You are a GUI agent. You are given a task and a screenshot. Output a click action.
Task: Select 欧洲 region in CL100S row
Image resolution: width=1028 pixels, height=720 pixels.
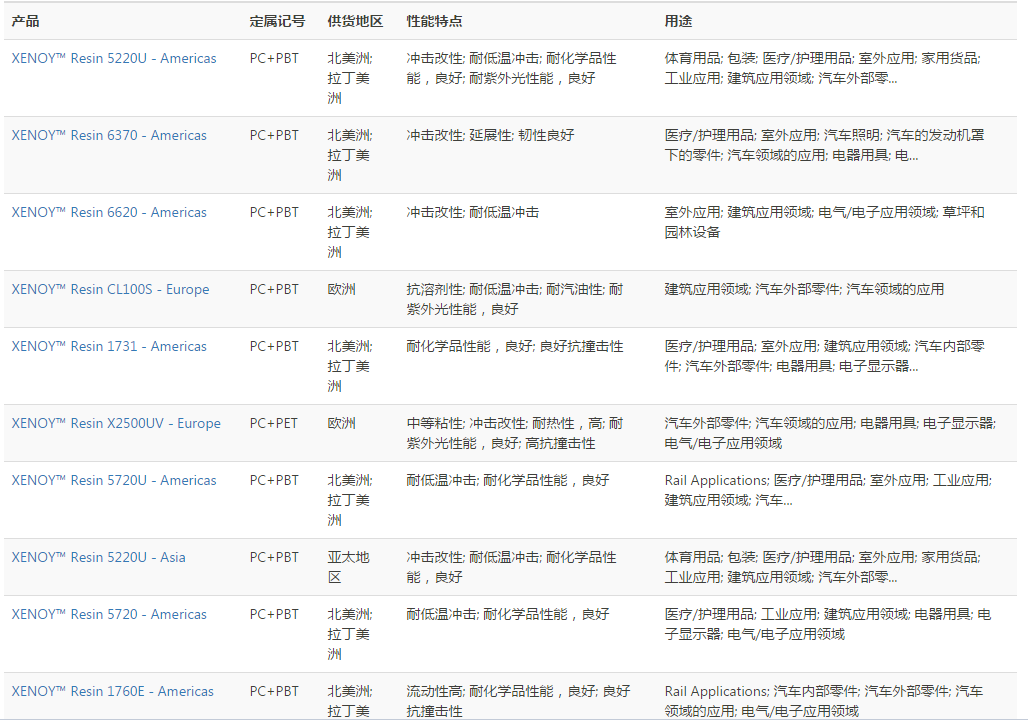[x=342, y=290]
